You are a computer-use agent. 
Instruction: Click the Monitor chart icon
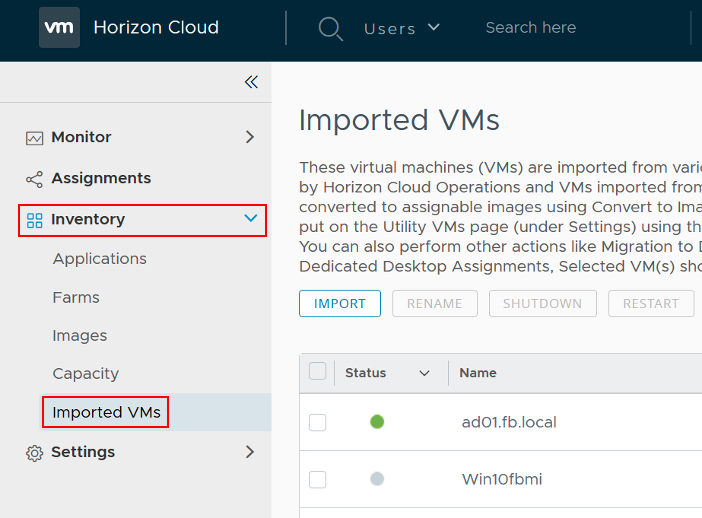point(34,138)
